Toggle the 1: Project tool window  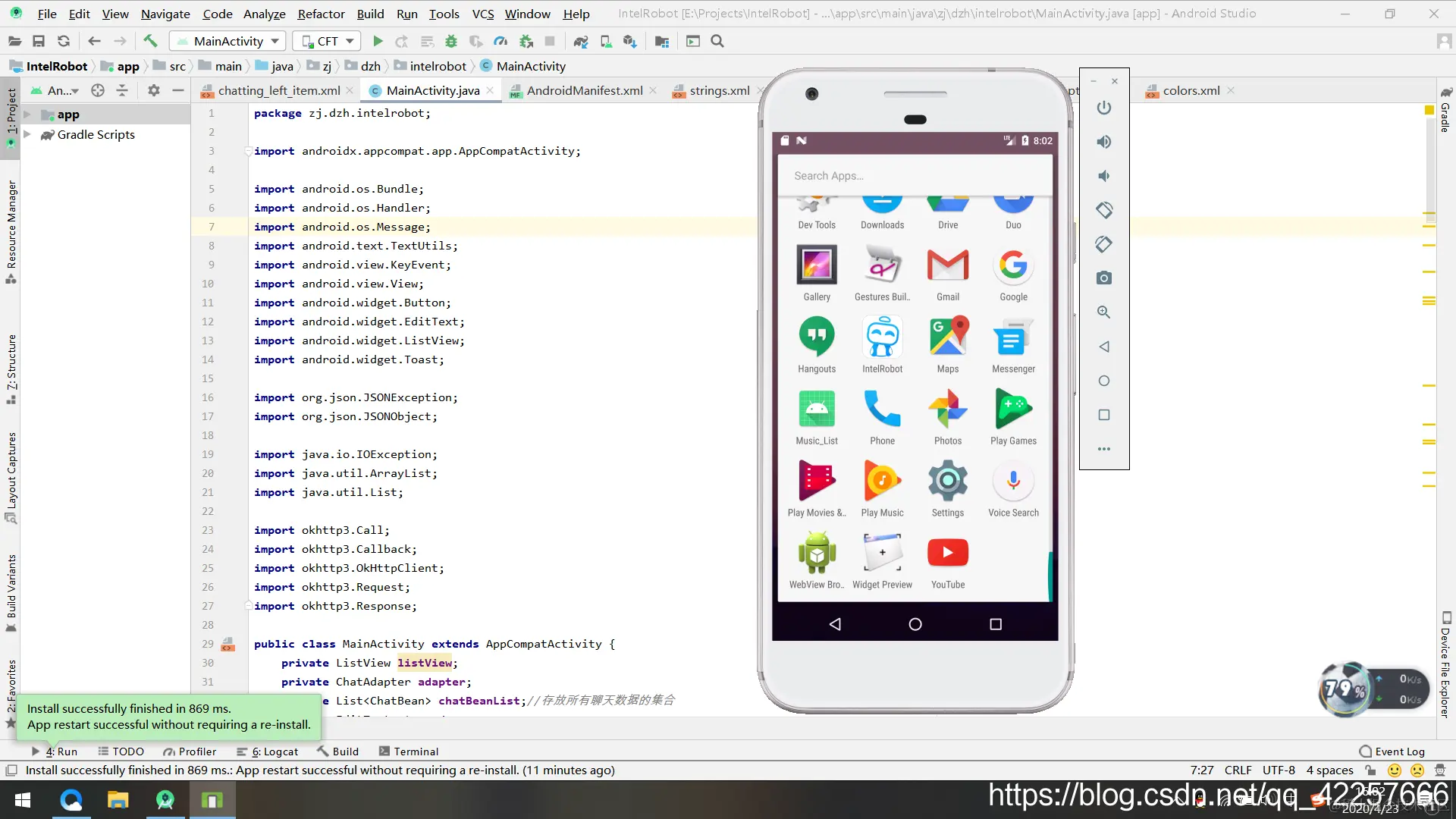pos(11,114)
